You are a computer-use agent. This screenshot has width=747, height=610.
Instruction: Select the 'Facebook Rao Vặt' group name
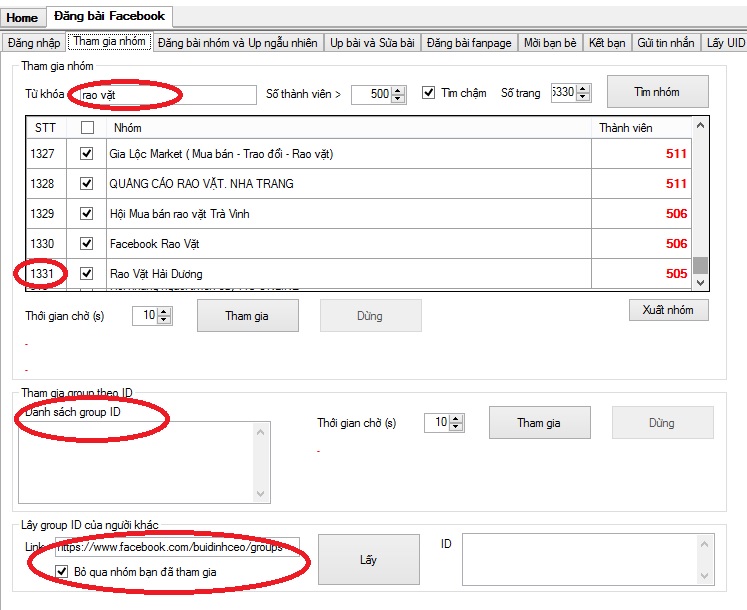(154, 244)
